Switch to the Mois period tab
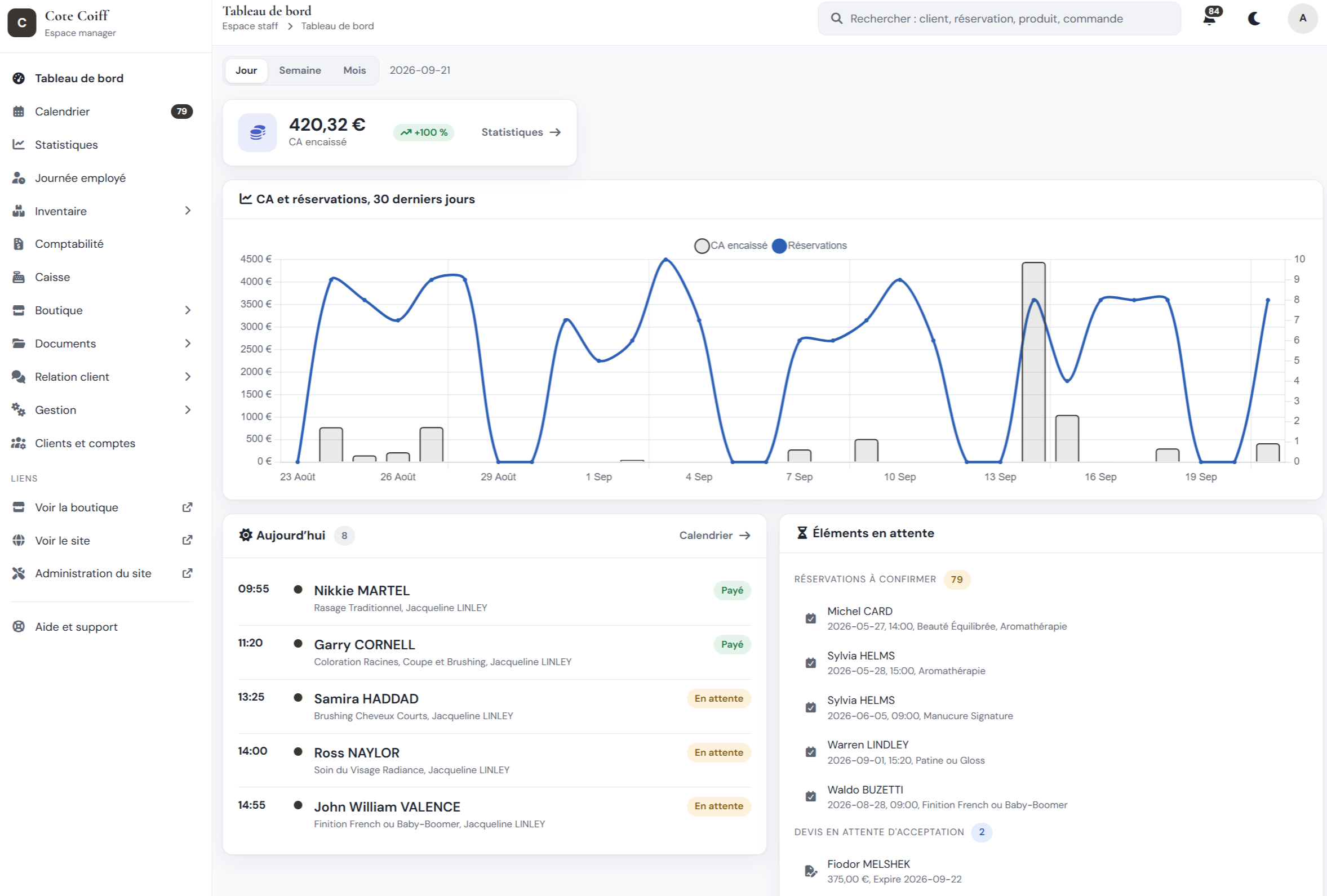 [x=354, y=70]
